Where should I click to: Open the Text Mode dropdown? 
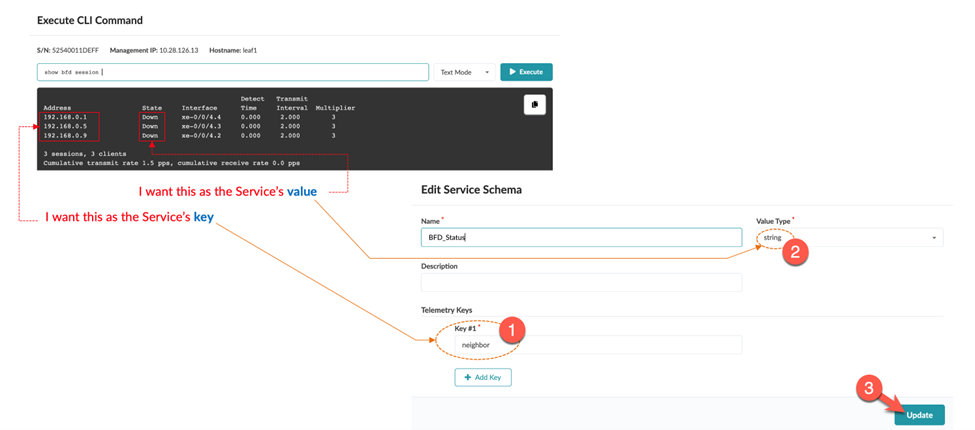pos(465,72)
